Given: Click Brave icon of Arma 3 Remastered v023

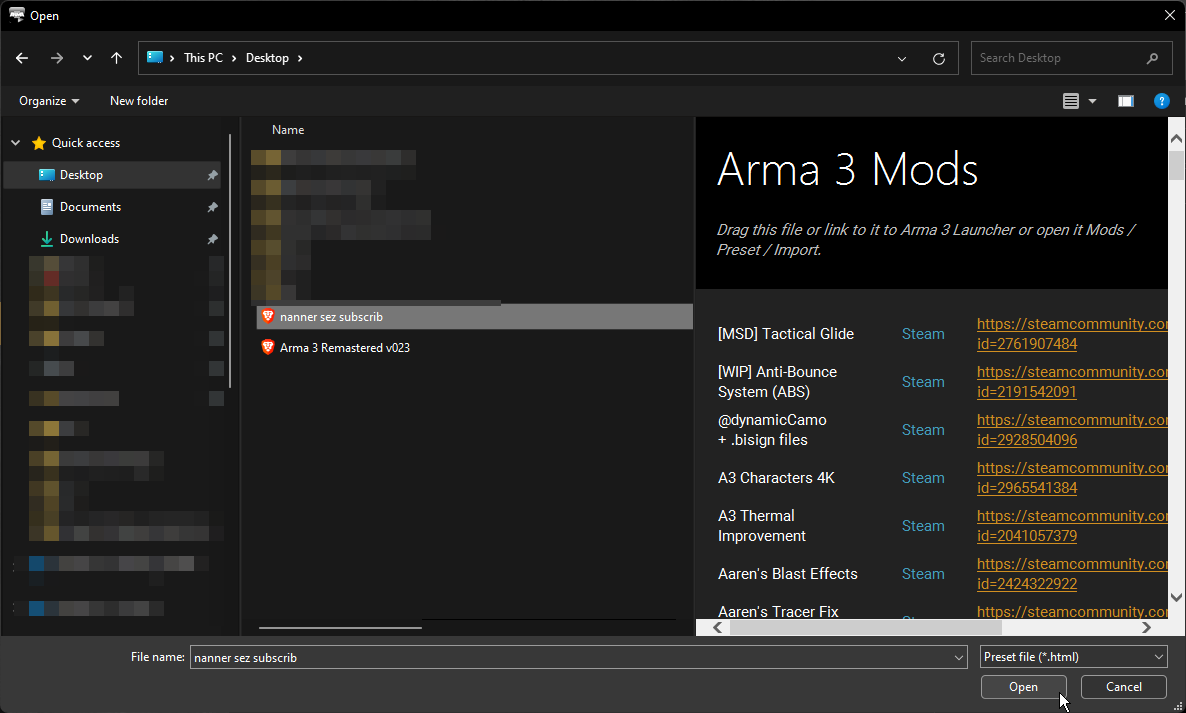Looking at the screenshot, I should point(267,347).
